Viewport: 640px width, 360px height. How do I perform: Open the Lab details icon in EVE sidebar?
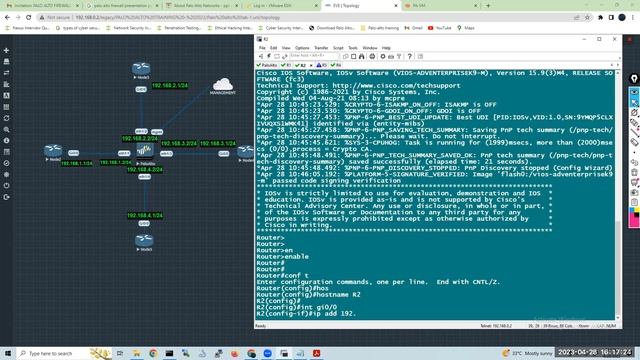pos(6,152)
